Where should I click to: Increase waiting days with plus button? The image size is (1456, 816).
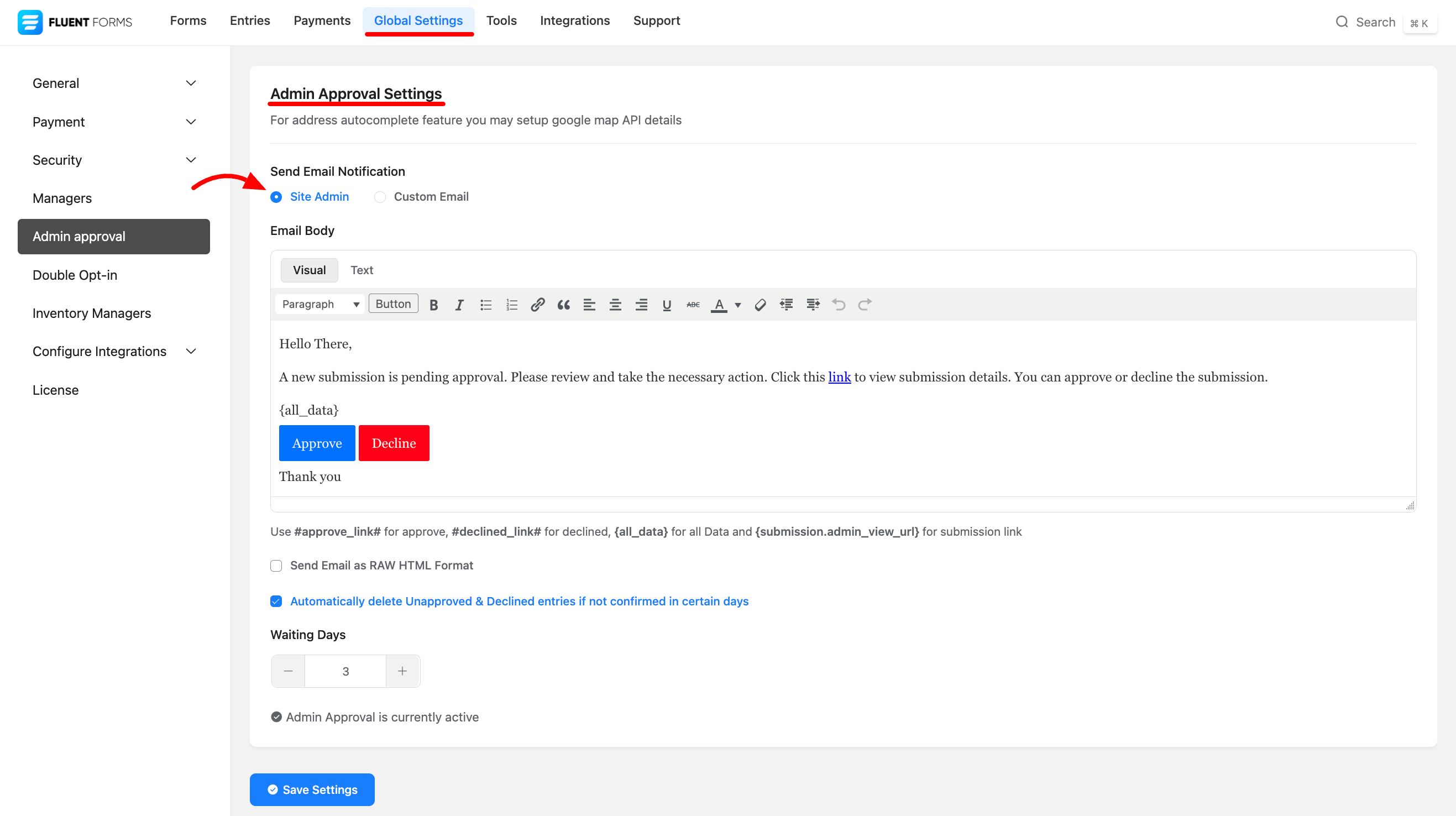pyautogui.click(x=402, y=671)
